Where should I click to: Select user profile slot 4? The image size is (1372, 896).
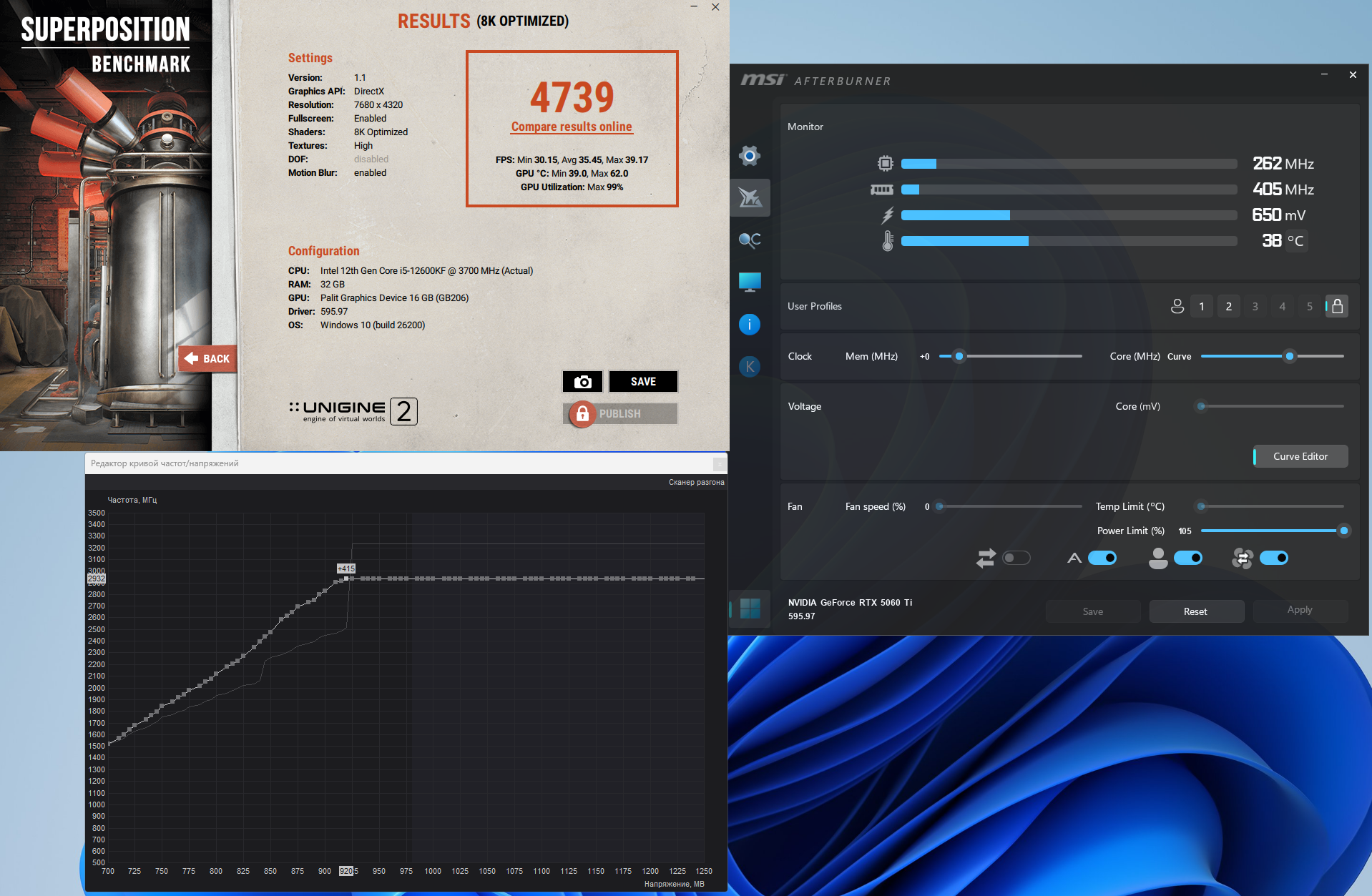(x=1283, y=306)
